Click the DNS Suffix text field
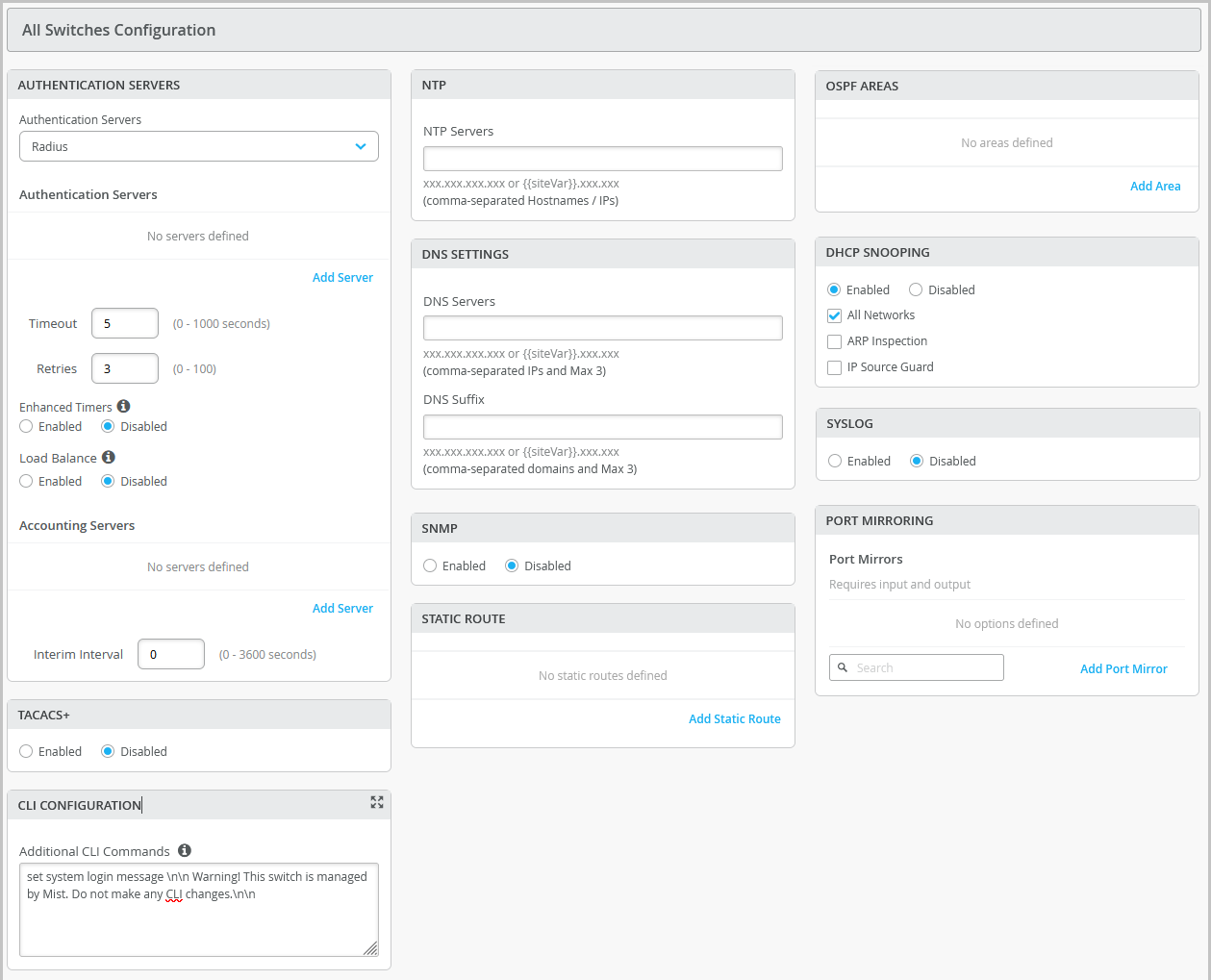1211x980 pixels. tap(603, 427)
